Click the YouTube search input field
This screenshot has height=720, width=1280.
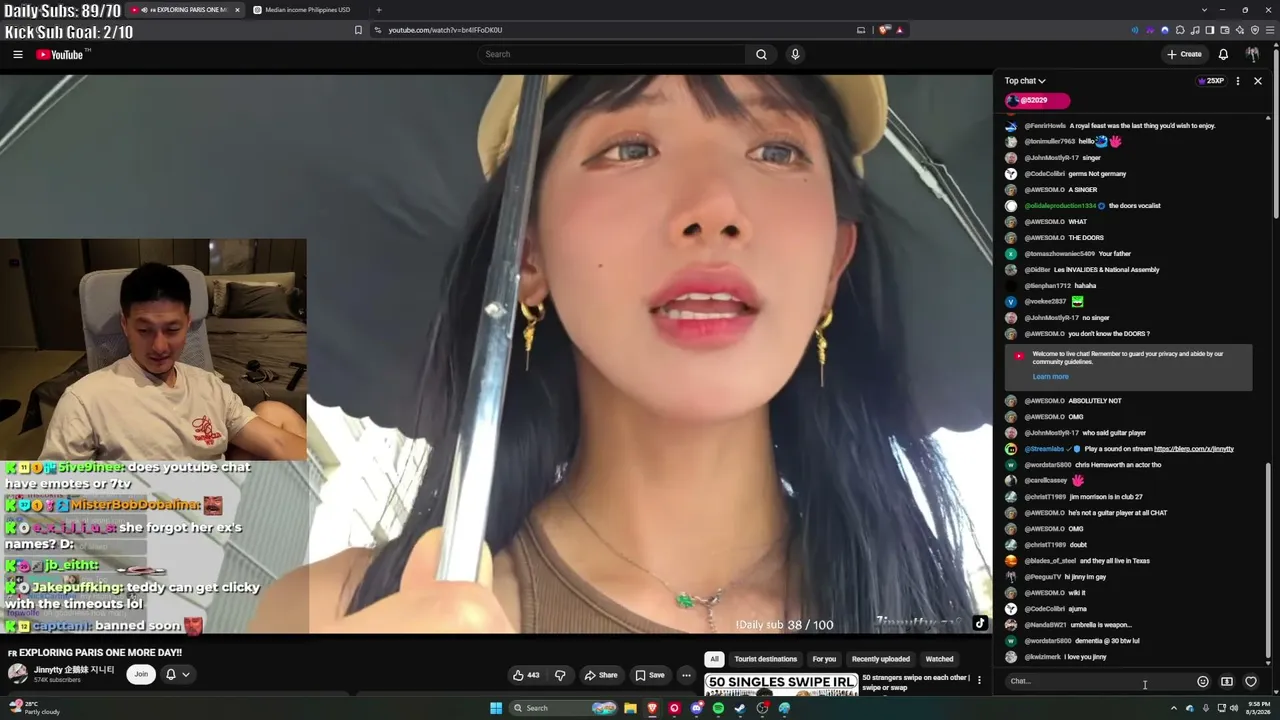click(611, 54)
